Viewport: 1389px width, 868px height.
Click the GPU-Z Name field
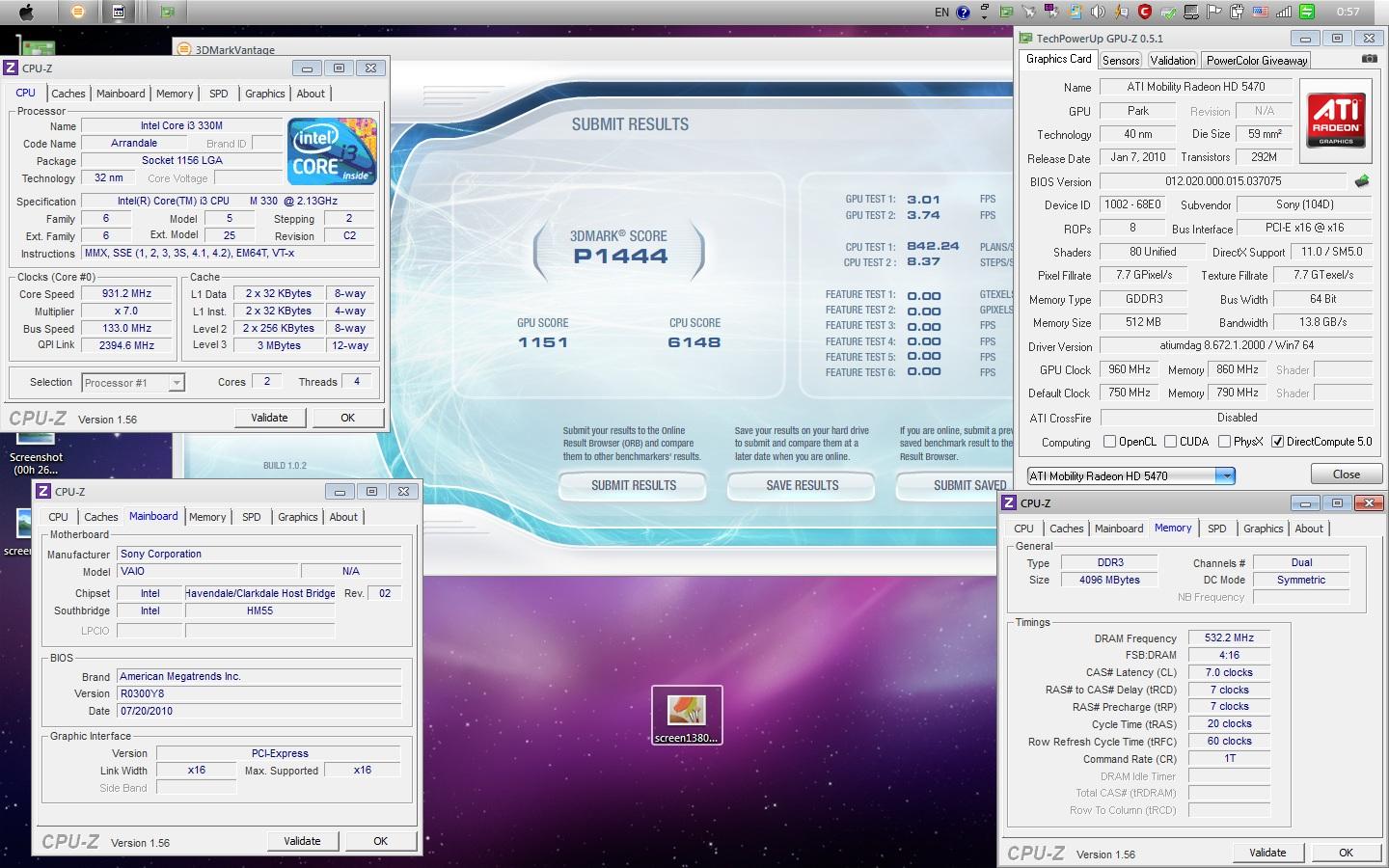(1196, 87)
